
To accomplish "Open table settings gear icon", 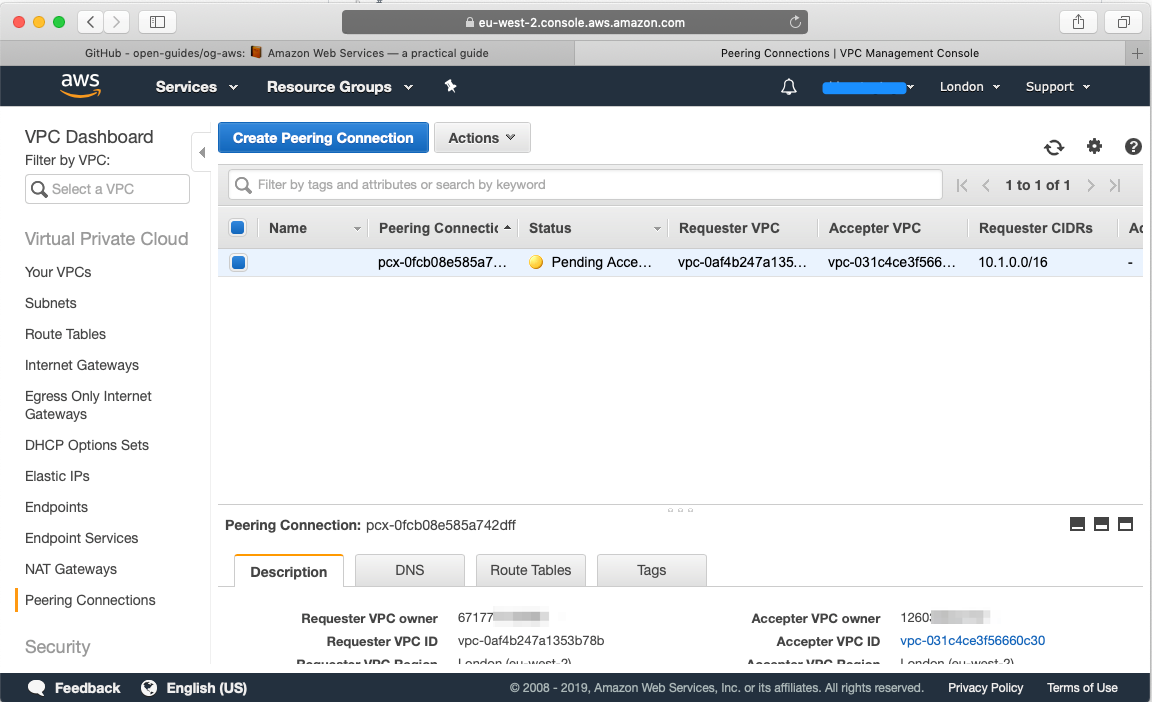I will [1094, 146].
